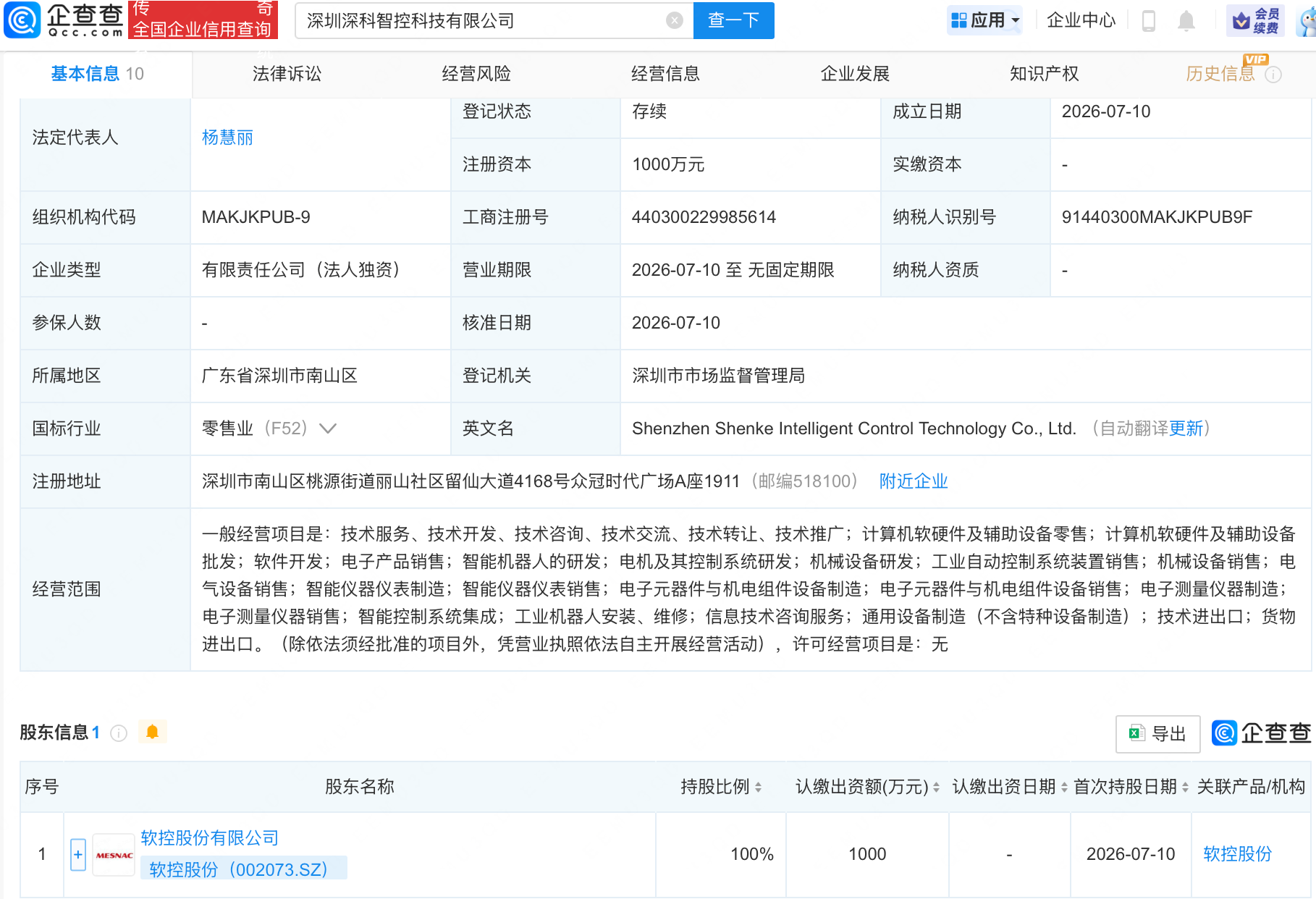
Task: Click the Qcc.com logo icon
Action: 22,20
